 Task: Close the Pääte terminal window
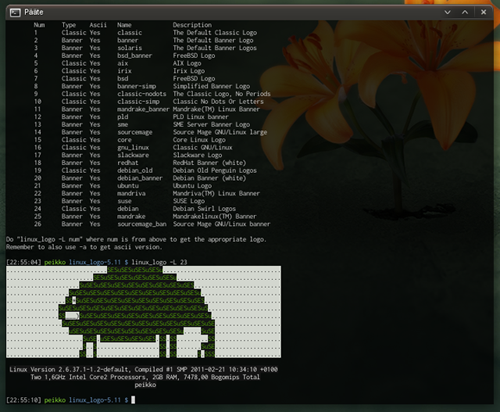[x=483, y=12]
